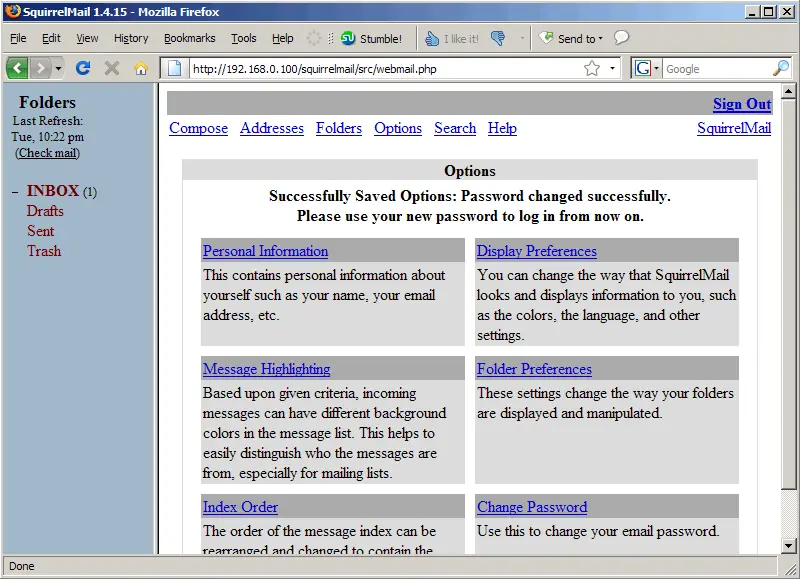Click the StumbleUpon toolbar grip handle
The image size is (800, 579).
[x=330, y=38]
